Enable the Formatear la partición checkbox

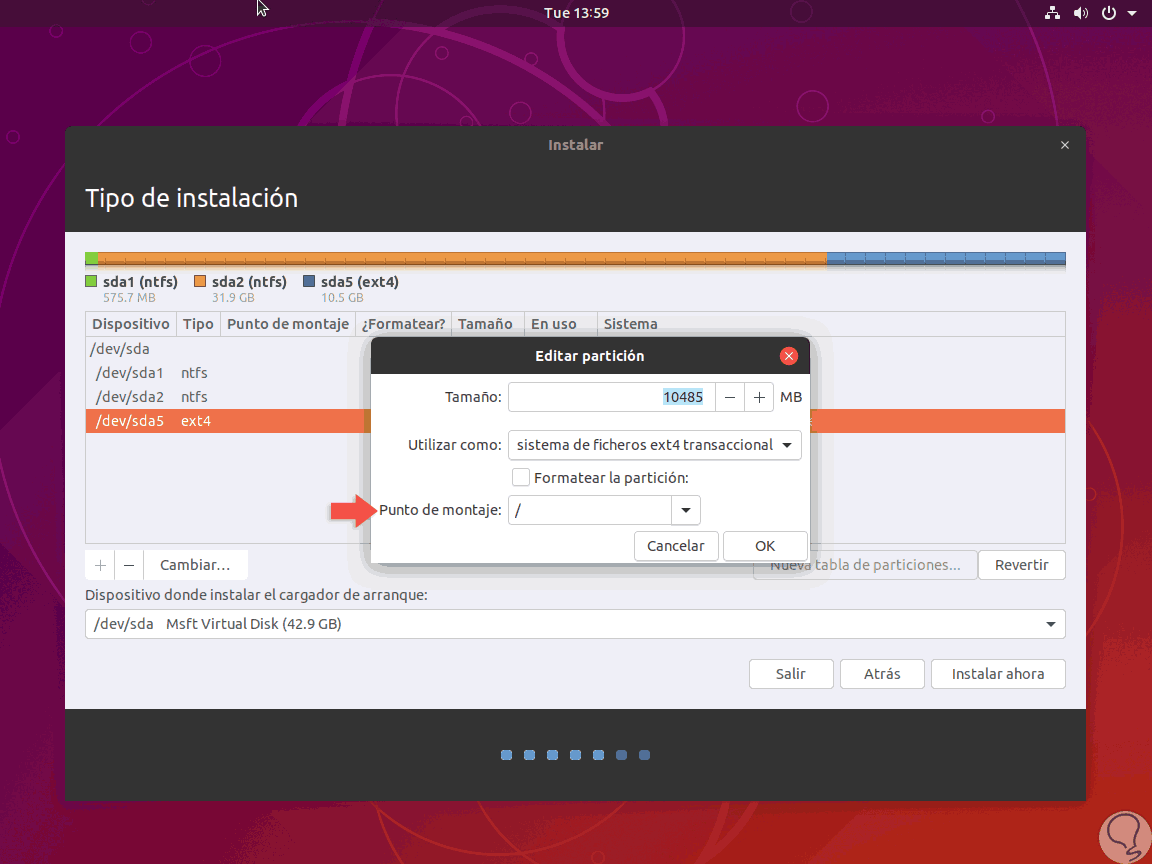pos(521,478)
